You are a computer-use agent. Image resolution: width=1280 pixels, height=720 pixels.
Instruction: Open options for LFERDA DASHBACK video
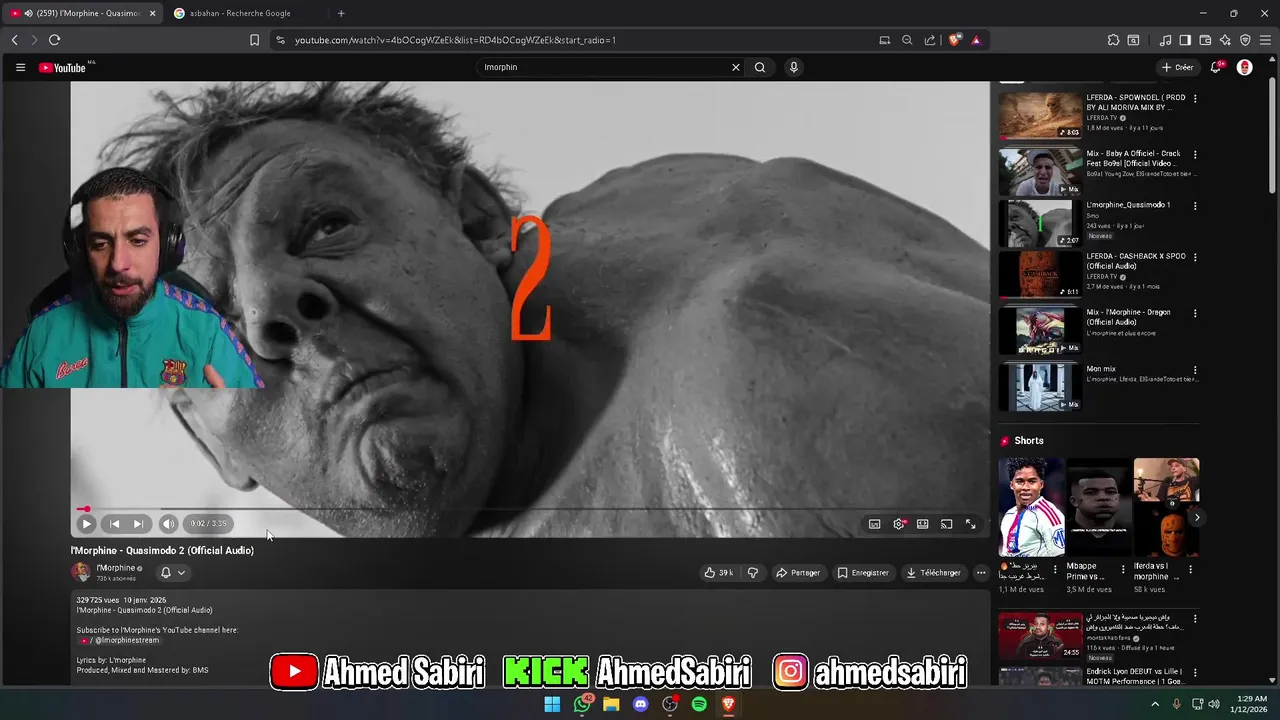(x=1195, y=257)
